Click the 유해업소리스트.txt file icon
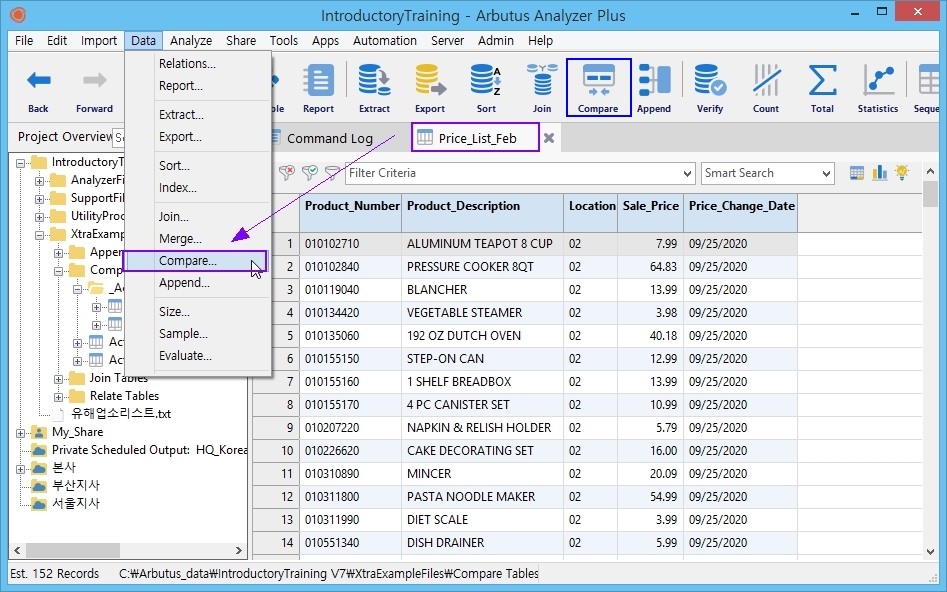The width and height of the screenshot is (947, 592). [58, 414]
